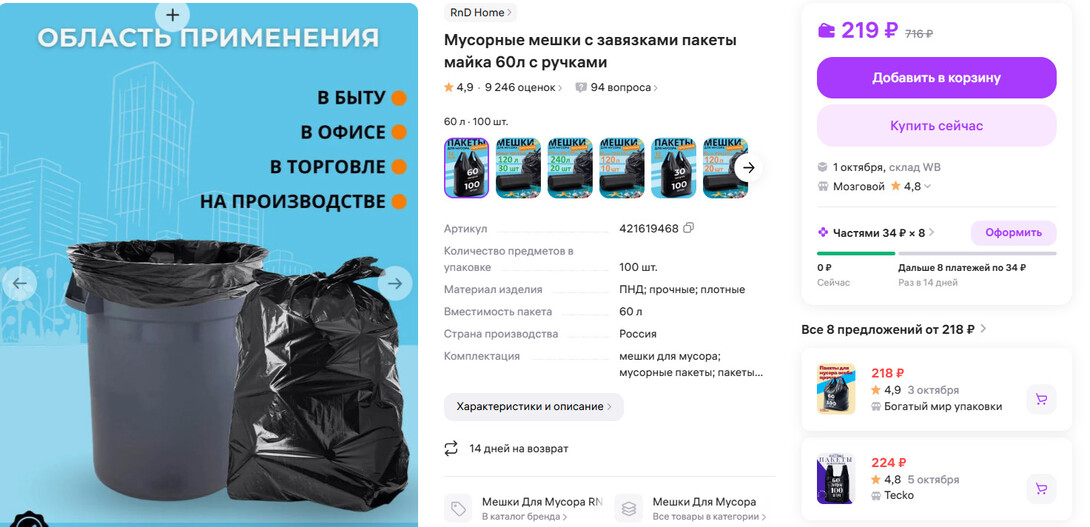Open the RnD Home brand link

pos(480,12)
